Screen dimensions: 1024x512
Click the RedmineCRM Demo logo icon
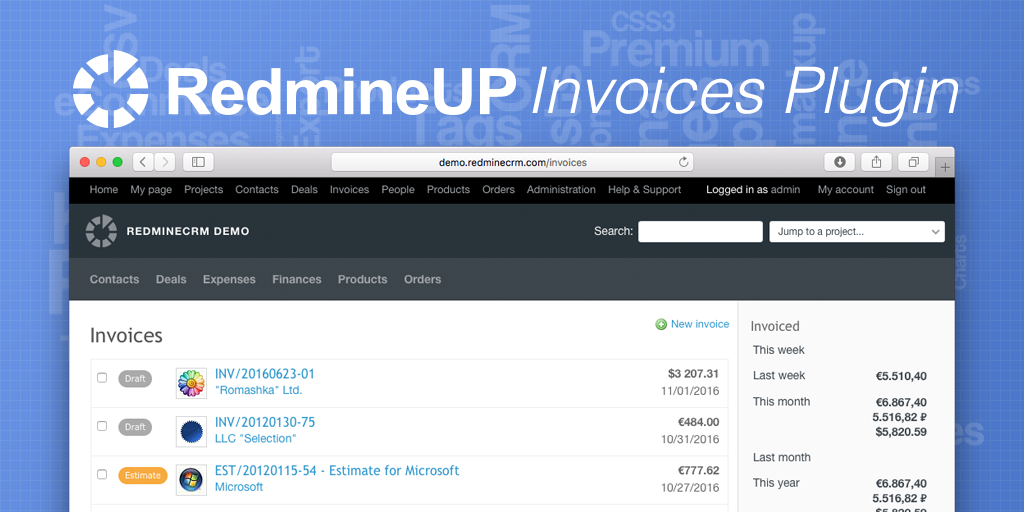click(101, 231)
